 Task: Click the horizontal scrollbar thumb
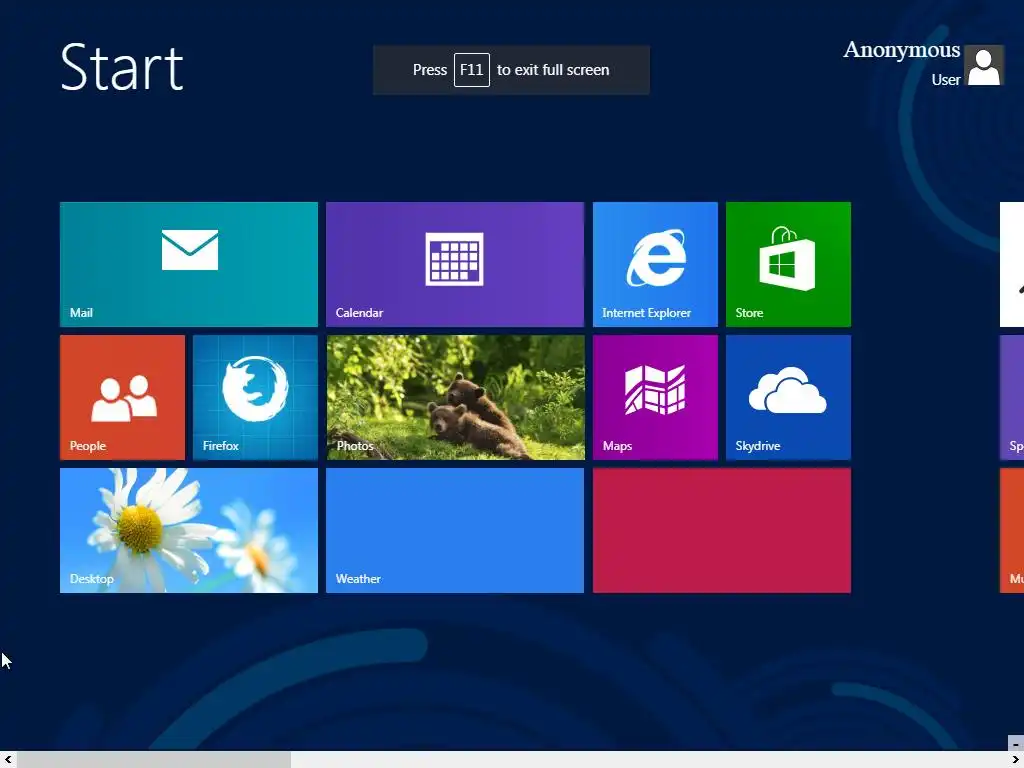point(153,760)
